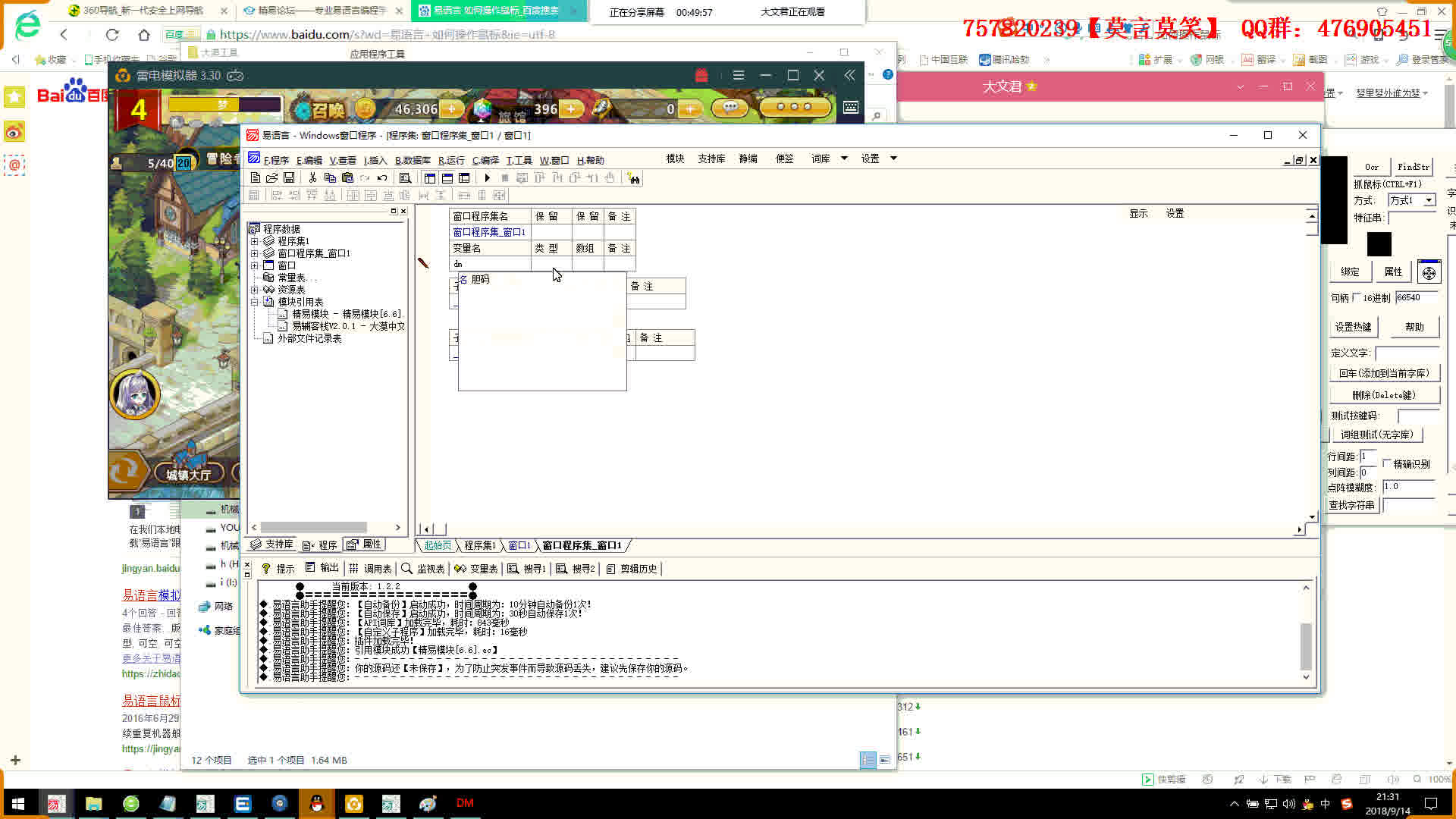Click the Undo arrow toolbar icon
The image size is (1456, 819).
point(382,178)
